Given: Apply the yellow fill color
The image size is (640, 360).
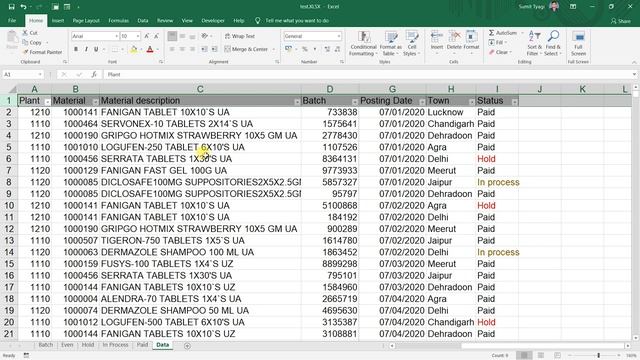Looking at the screenshot, I should point(133,49).
